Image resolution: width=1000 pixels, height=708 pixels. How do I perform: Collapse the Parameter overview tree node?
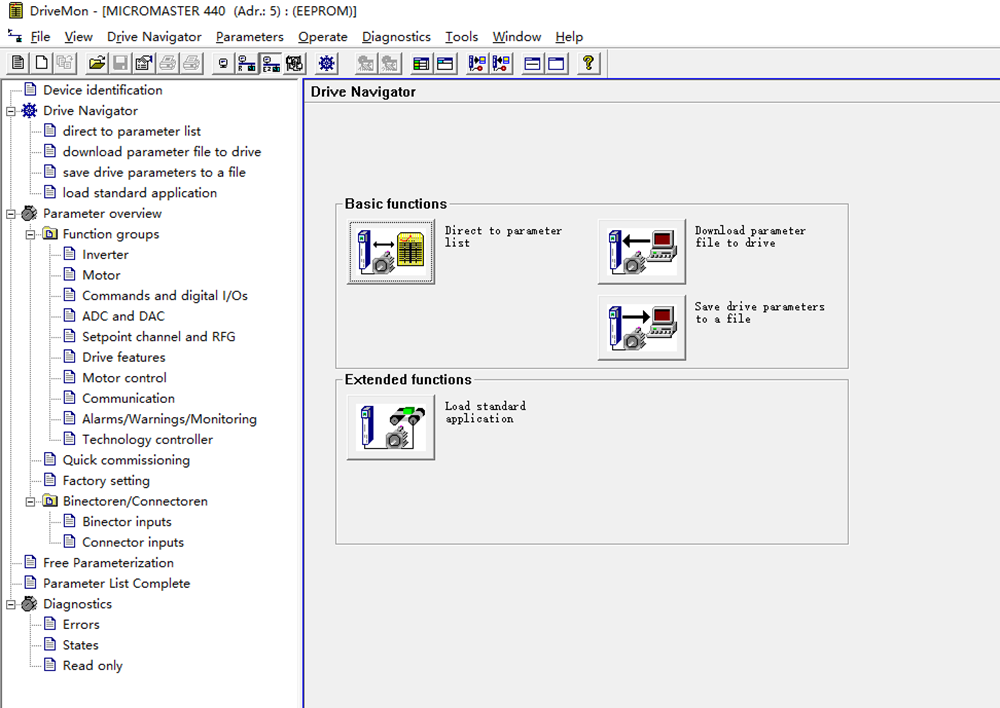coord(11,214)
